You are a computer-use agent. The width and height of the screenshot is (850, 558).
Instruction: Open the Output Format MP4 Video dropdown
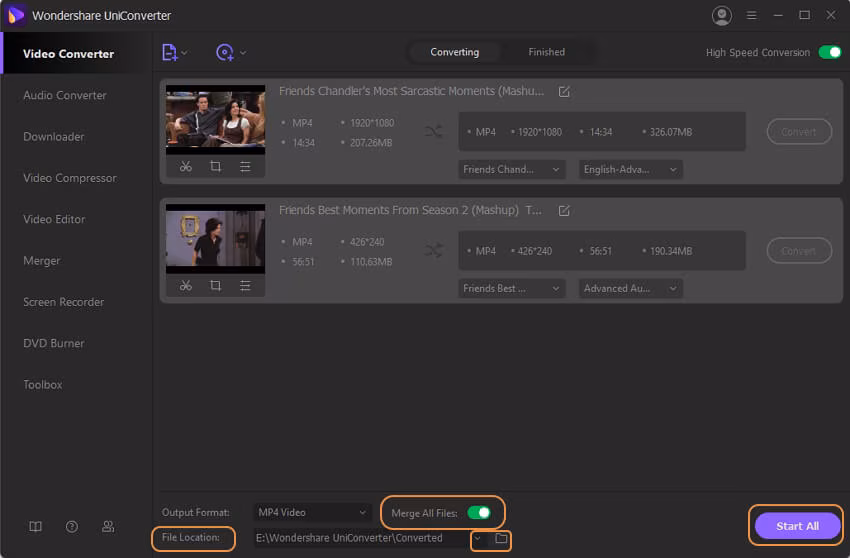pos(312,512)
